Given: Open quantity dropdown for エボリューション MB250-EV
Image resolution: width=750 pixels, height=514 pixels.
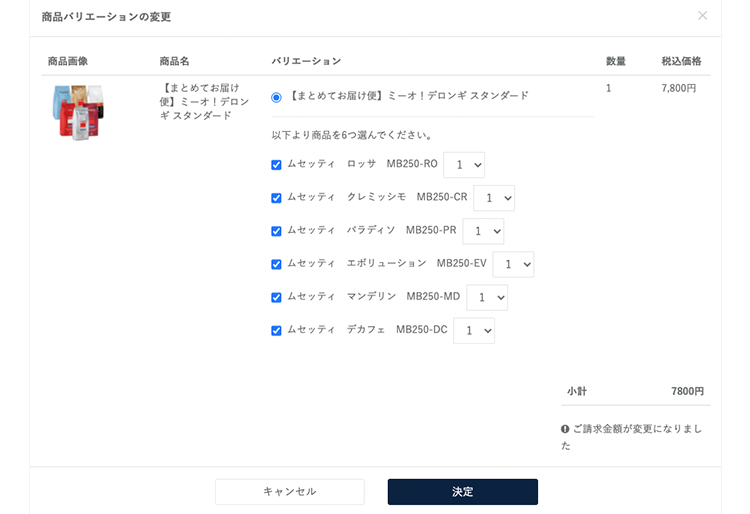Looking at the screenshot, I should tap(513, 264).
